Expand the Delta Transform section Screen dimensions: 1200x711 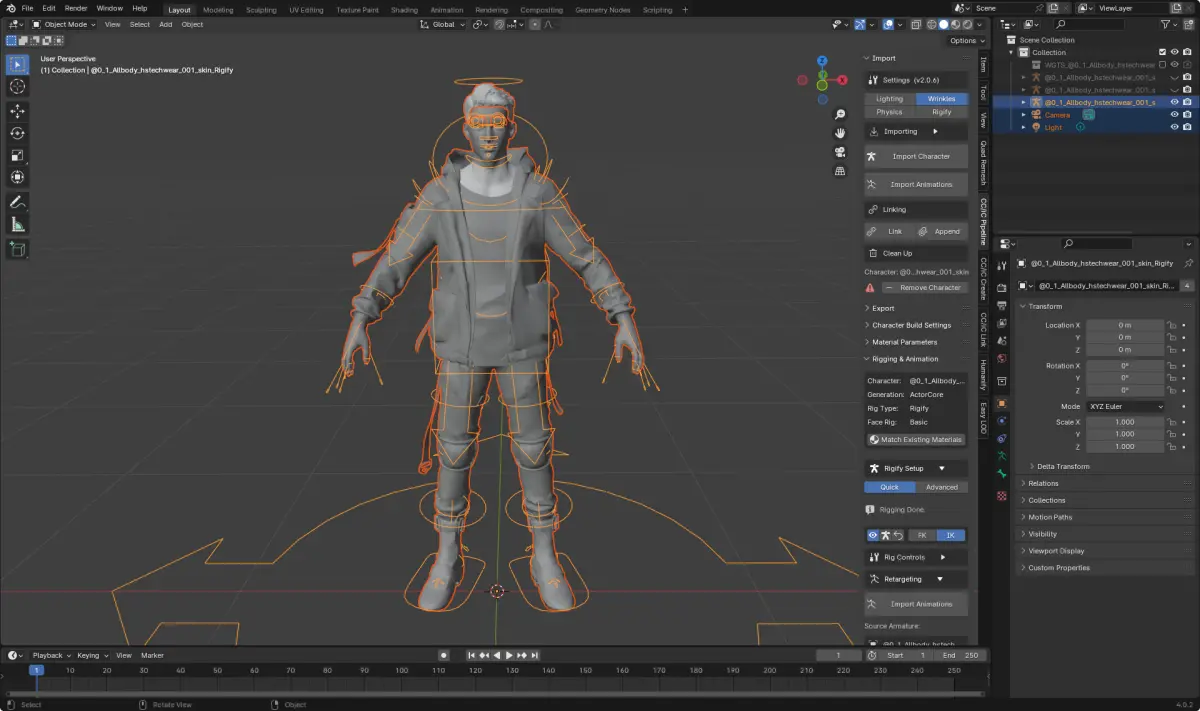point(1063,466)
